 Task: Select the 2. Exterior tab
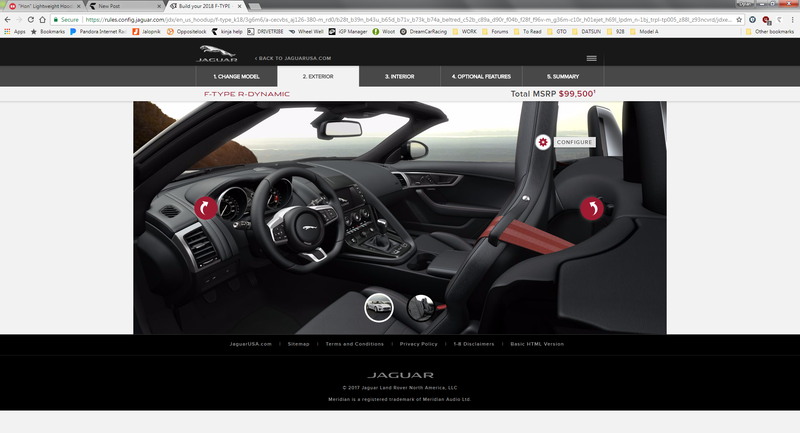[x=318, y=77]
